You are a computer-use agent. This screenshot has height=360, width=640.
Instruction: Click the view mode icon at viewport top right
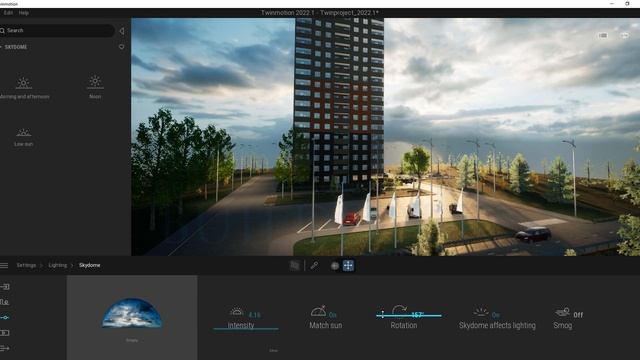603,36
